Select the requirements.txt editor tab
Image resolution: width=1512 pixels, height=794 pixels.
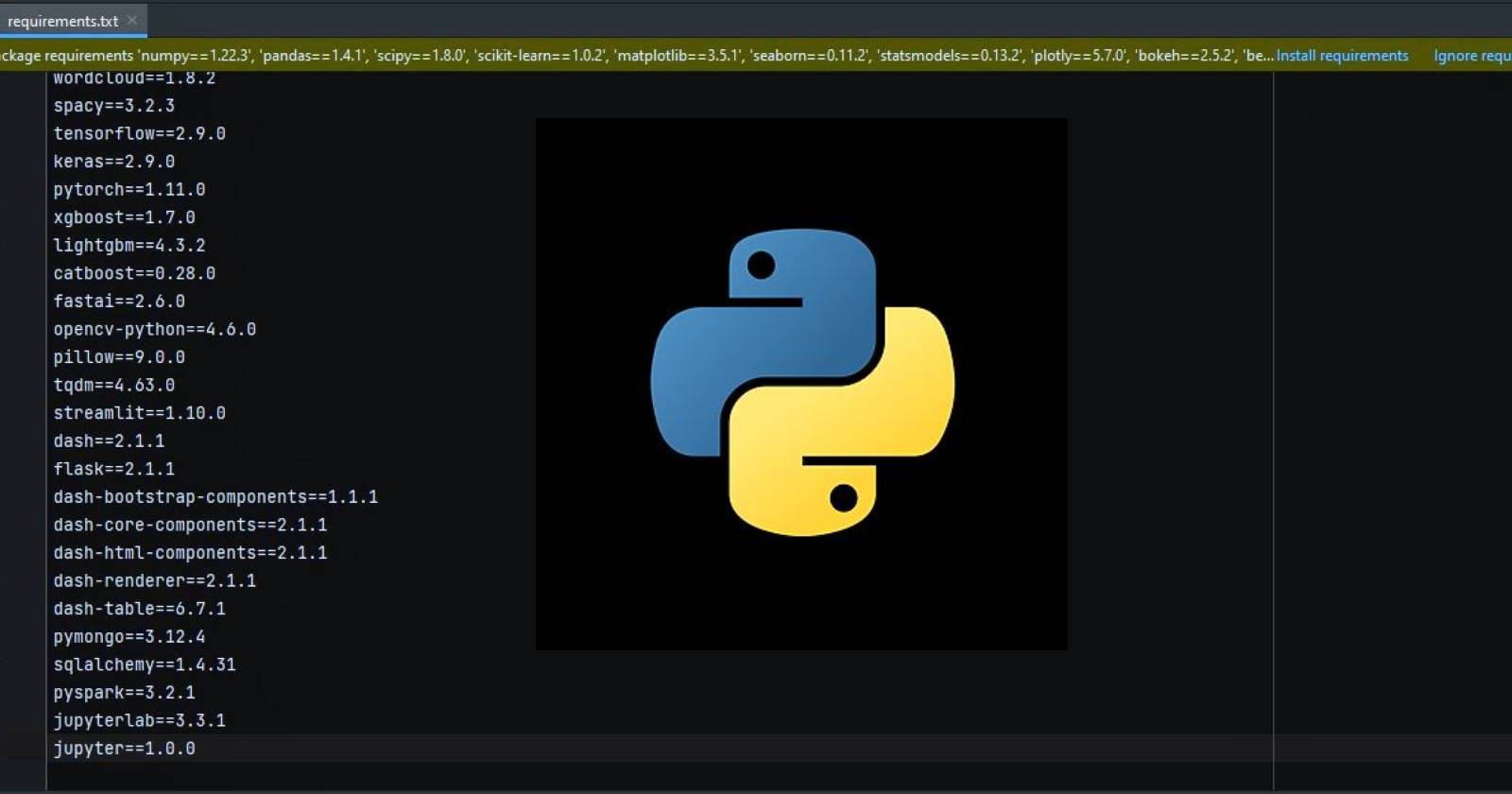click(x=62, y=21)
